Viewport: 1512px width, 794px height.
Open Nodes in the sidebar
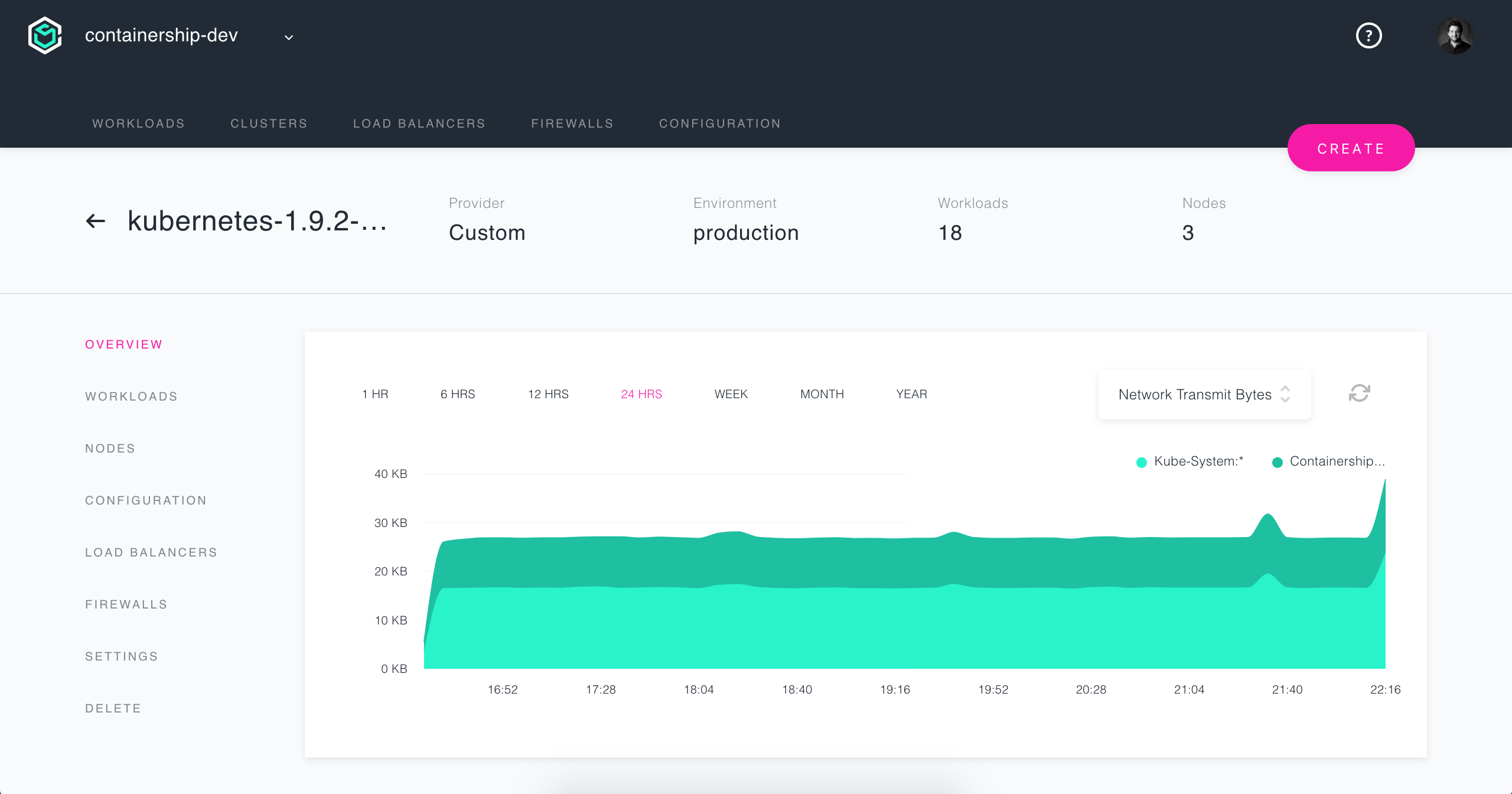click(x=110, y=448)
